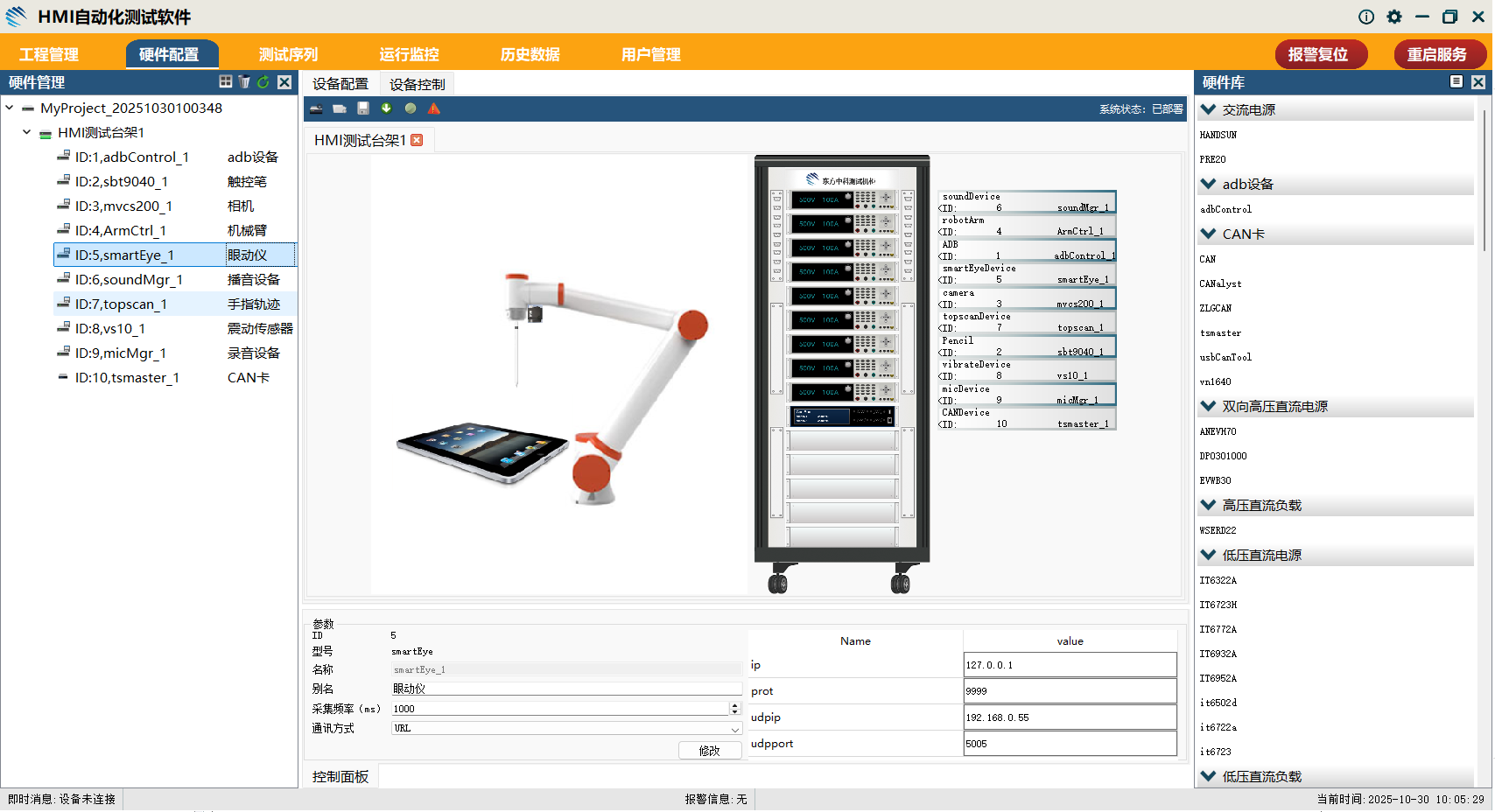The image size is (1495, 812).
Task: Click green refresh icon in 硬件管理 header
Action: (x=263, y=82)
